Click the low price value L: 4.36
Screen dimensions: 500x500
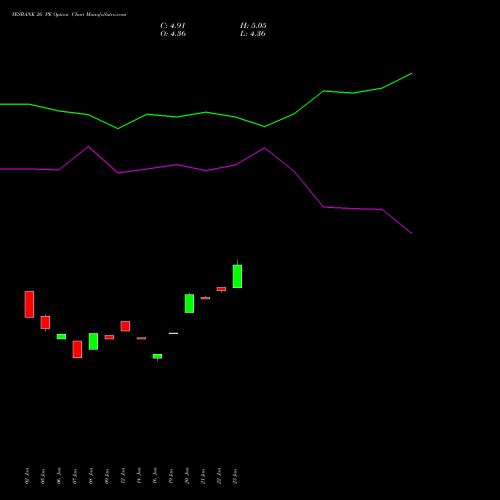point(253,34)
